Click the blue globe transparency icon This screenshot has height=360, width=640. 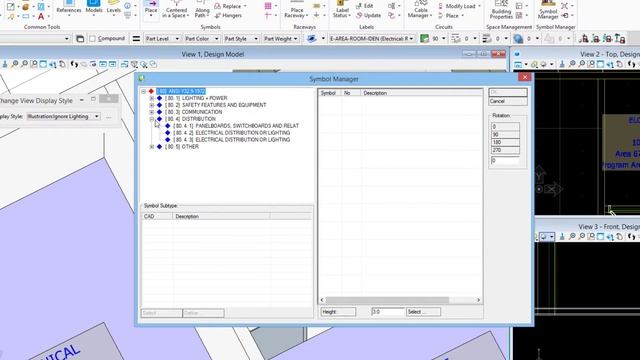[x=518, y=39]
